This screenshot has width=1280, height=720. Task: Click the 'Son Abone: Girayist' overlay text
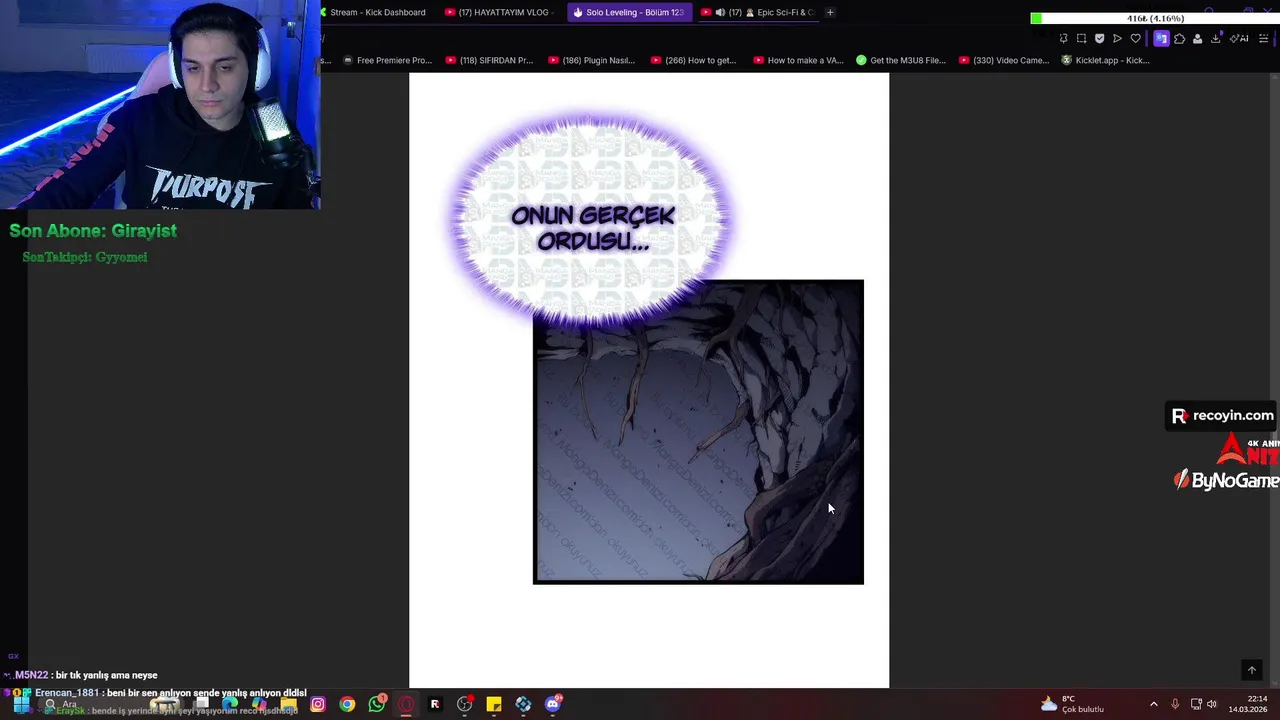point(93,231)
